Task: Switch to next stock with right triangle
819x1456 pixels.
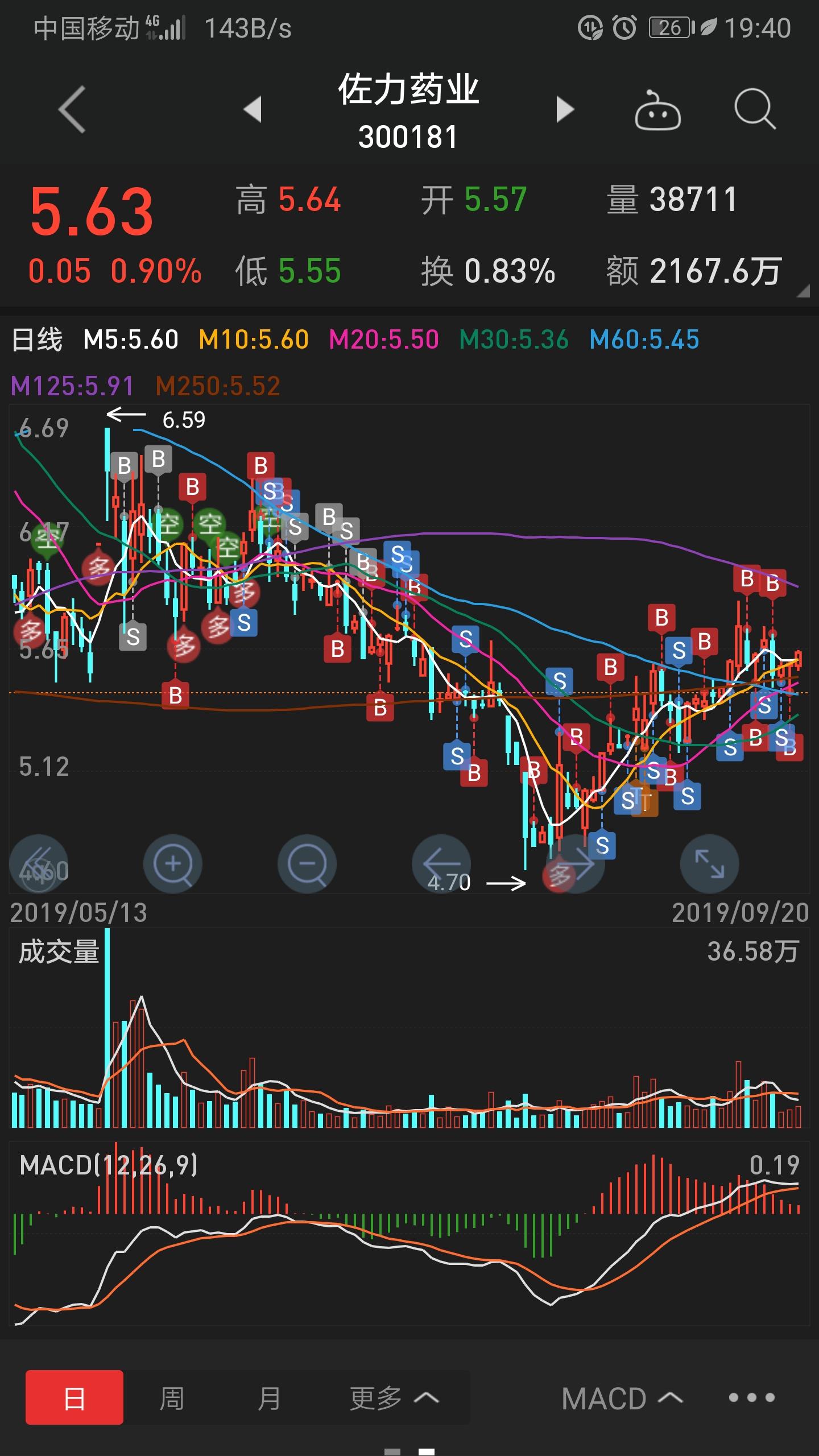Action: pyautogui.click(x=565, y=109)
